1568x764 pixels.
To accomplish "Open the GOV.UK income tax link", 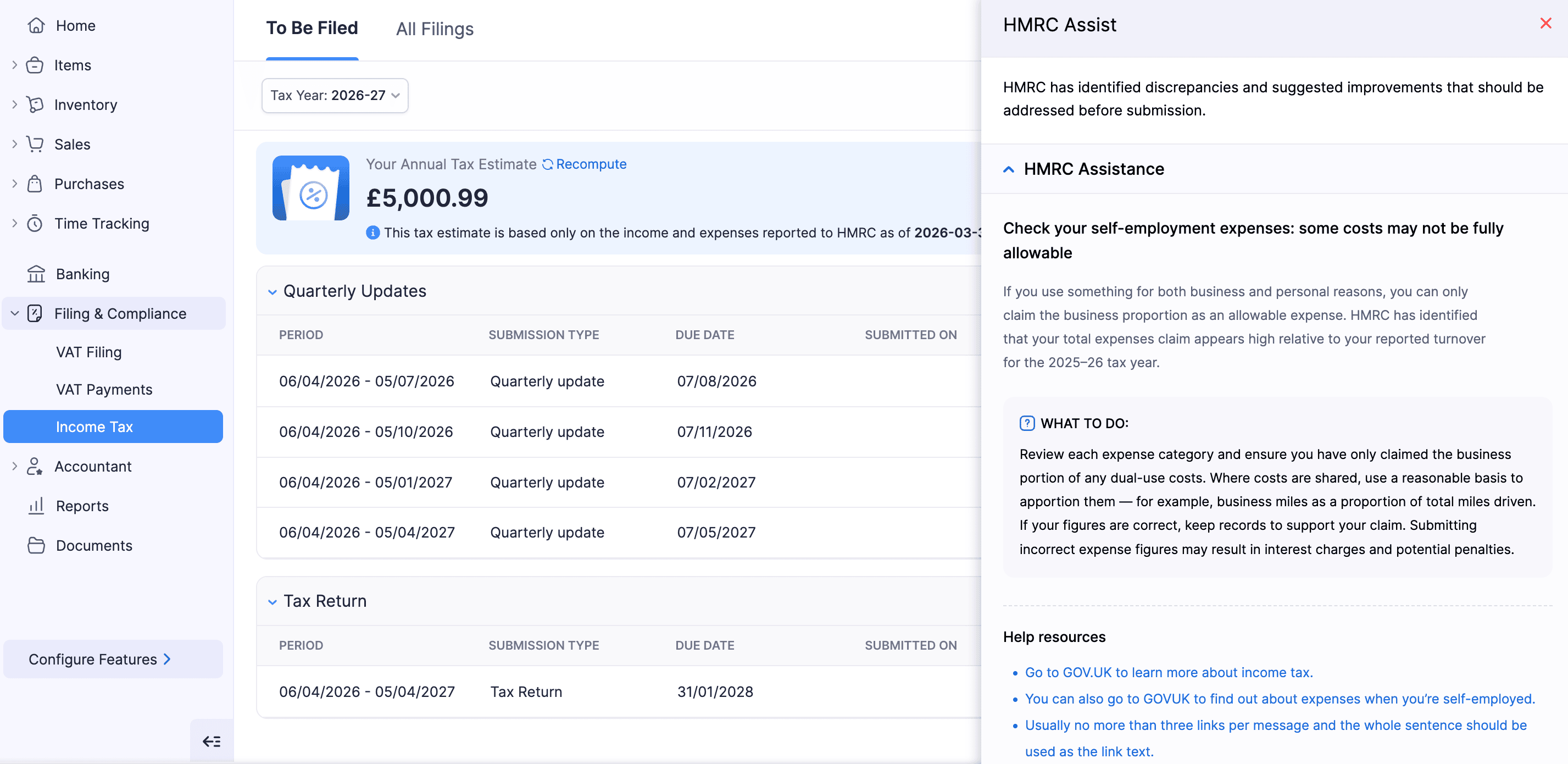I will [x=1169, y=672].
